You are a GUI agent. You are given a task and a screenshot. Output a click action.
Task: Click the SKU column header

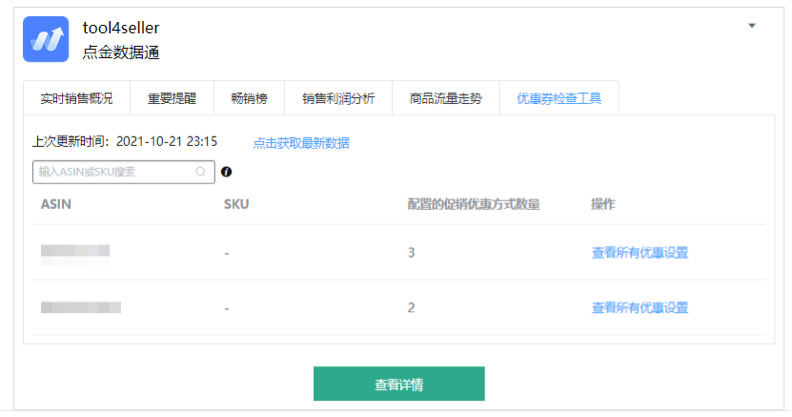[236, 204]
